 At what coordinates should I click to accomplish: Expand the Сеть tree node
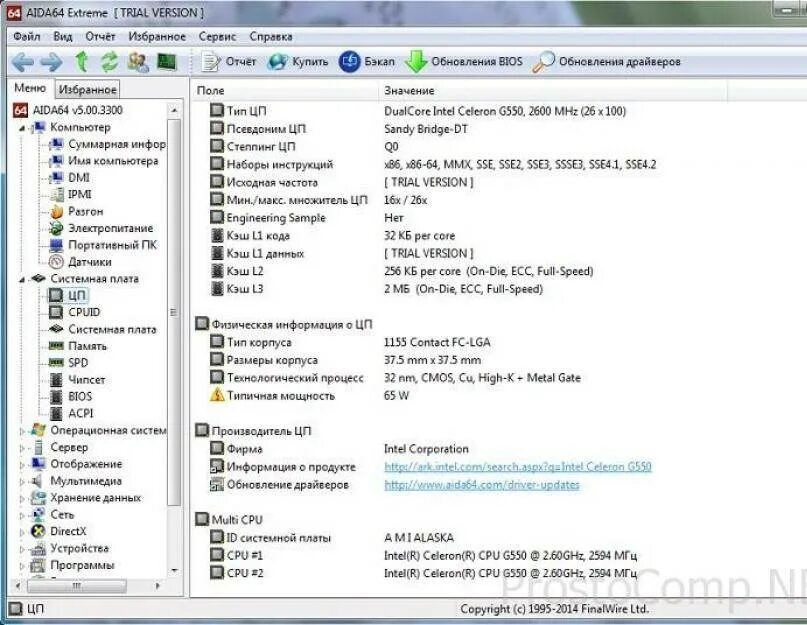pyautogui.click(x=22, y=515)
